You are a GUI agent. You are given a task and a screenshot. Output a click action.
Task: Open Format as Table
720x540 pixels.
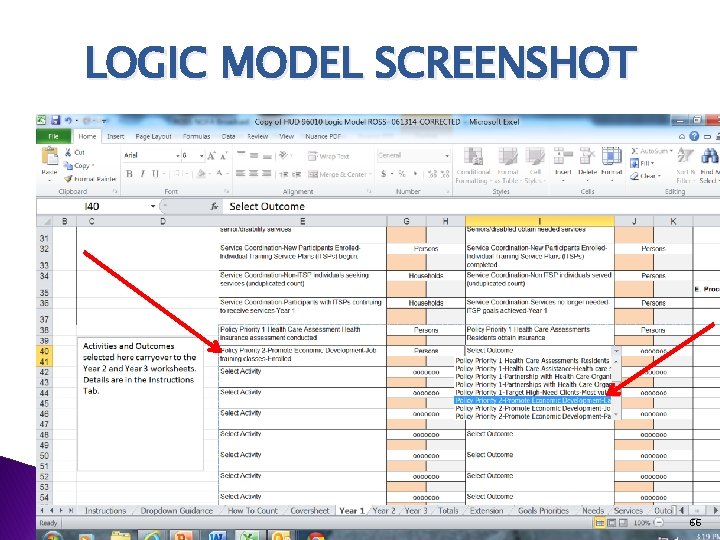[508, 166]
